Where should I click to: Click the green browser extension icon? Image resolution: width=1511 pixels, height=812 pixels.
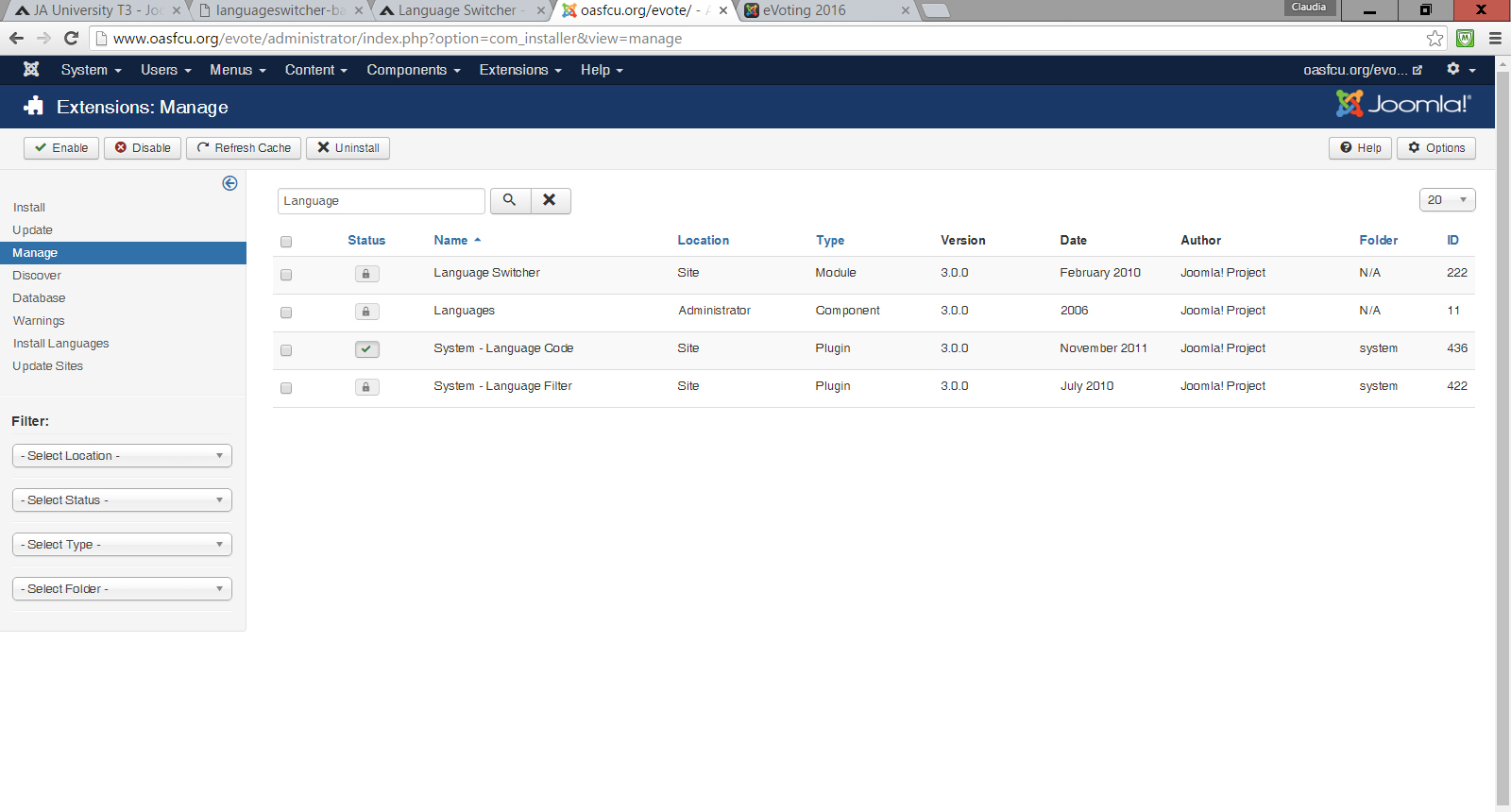[x=1466, y=39]
